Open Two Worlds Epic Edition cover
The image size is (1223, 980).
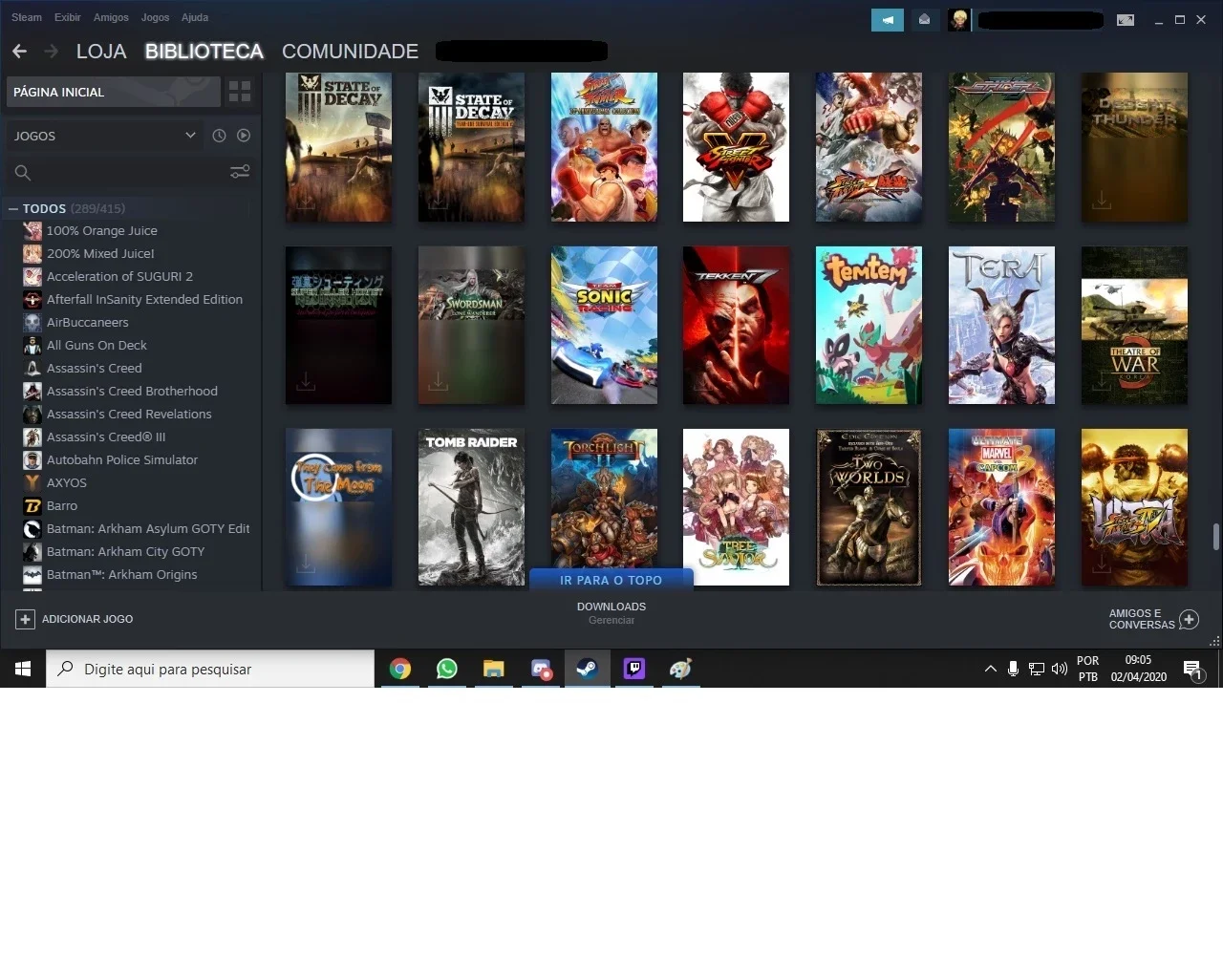tap(869, 507)
